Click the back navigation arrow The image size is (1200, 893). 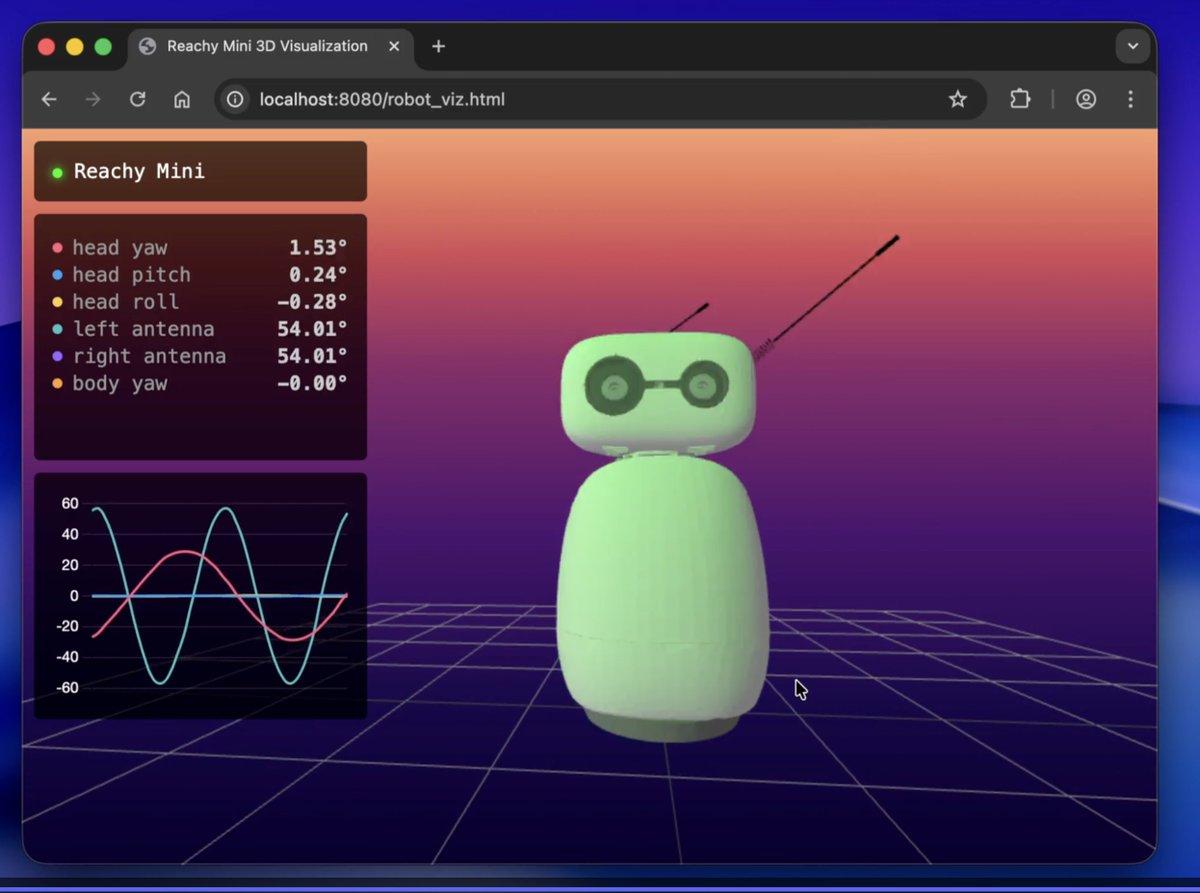pyautogui.click(x=49, y=99)
